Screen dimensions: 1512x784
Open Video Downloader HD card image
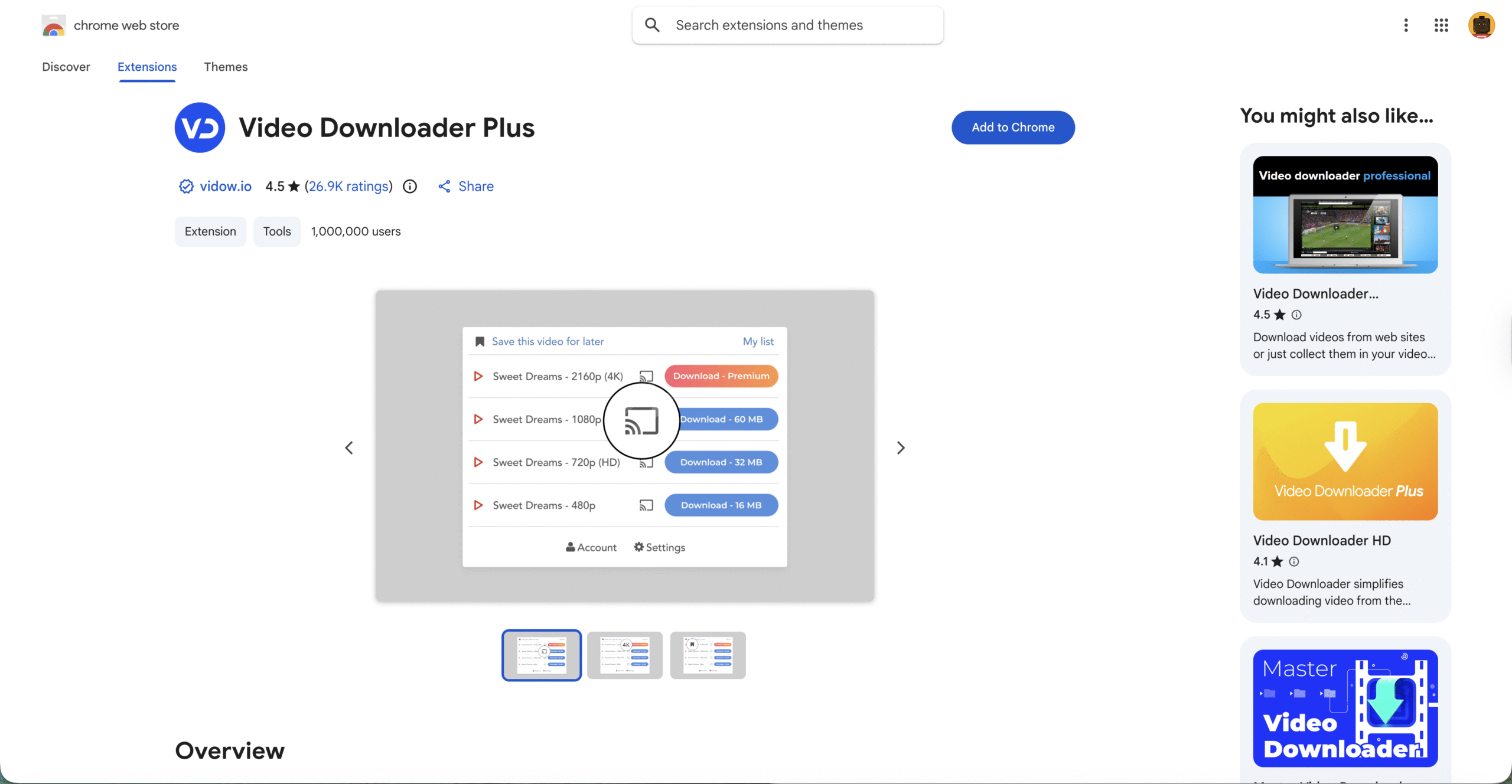pos(1345,462)
